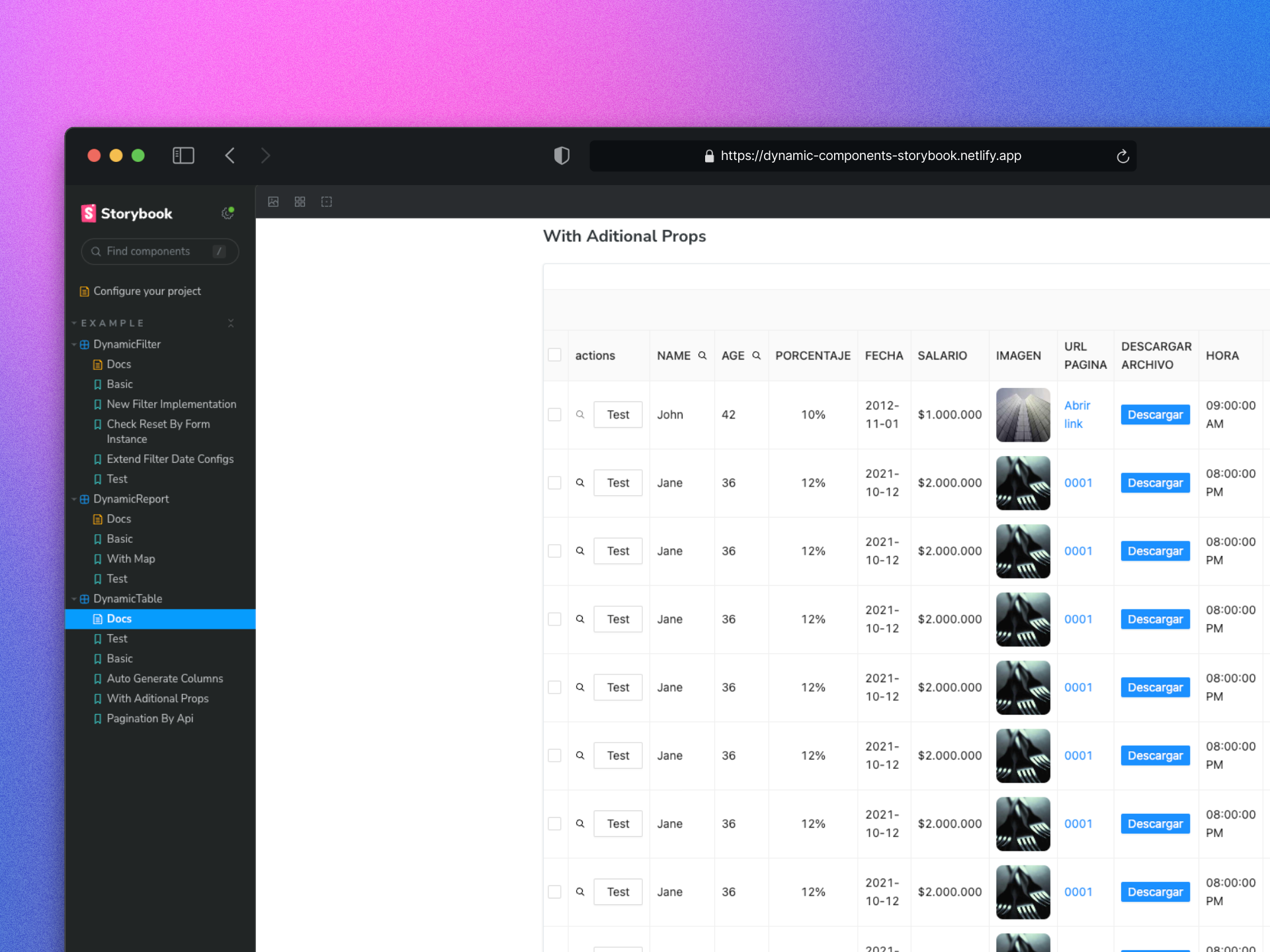Viewport: 1270px width, 952px height.
Task: Open New Filter Implementation story
Action: (171, 404)
